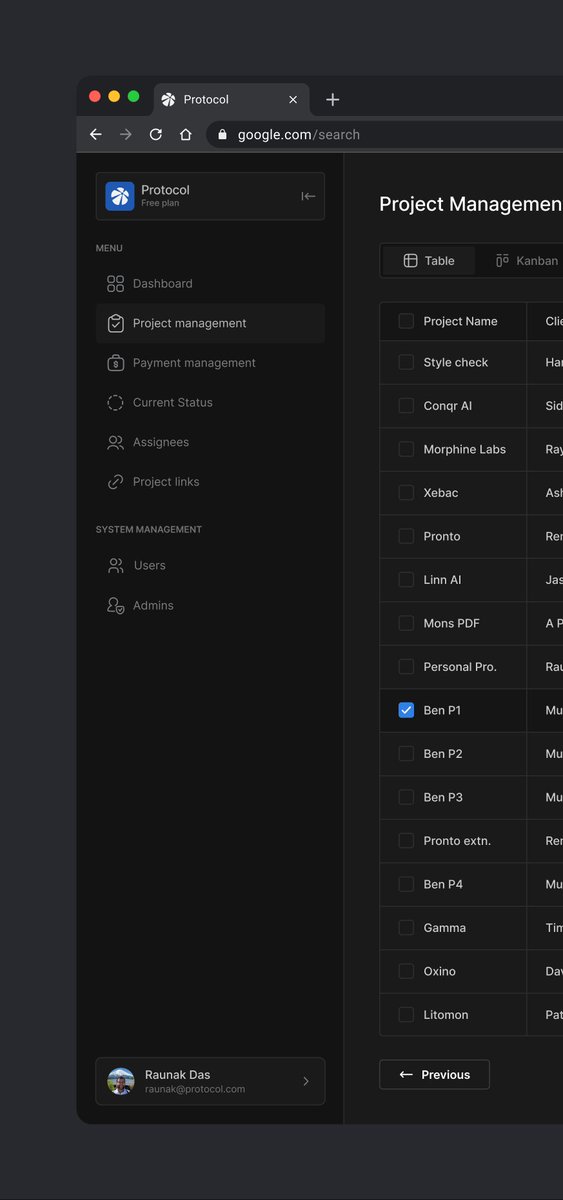563x1200 pixels.
Task: Check the Litomon row checkbox
Action: point(406,1015)
